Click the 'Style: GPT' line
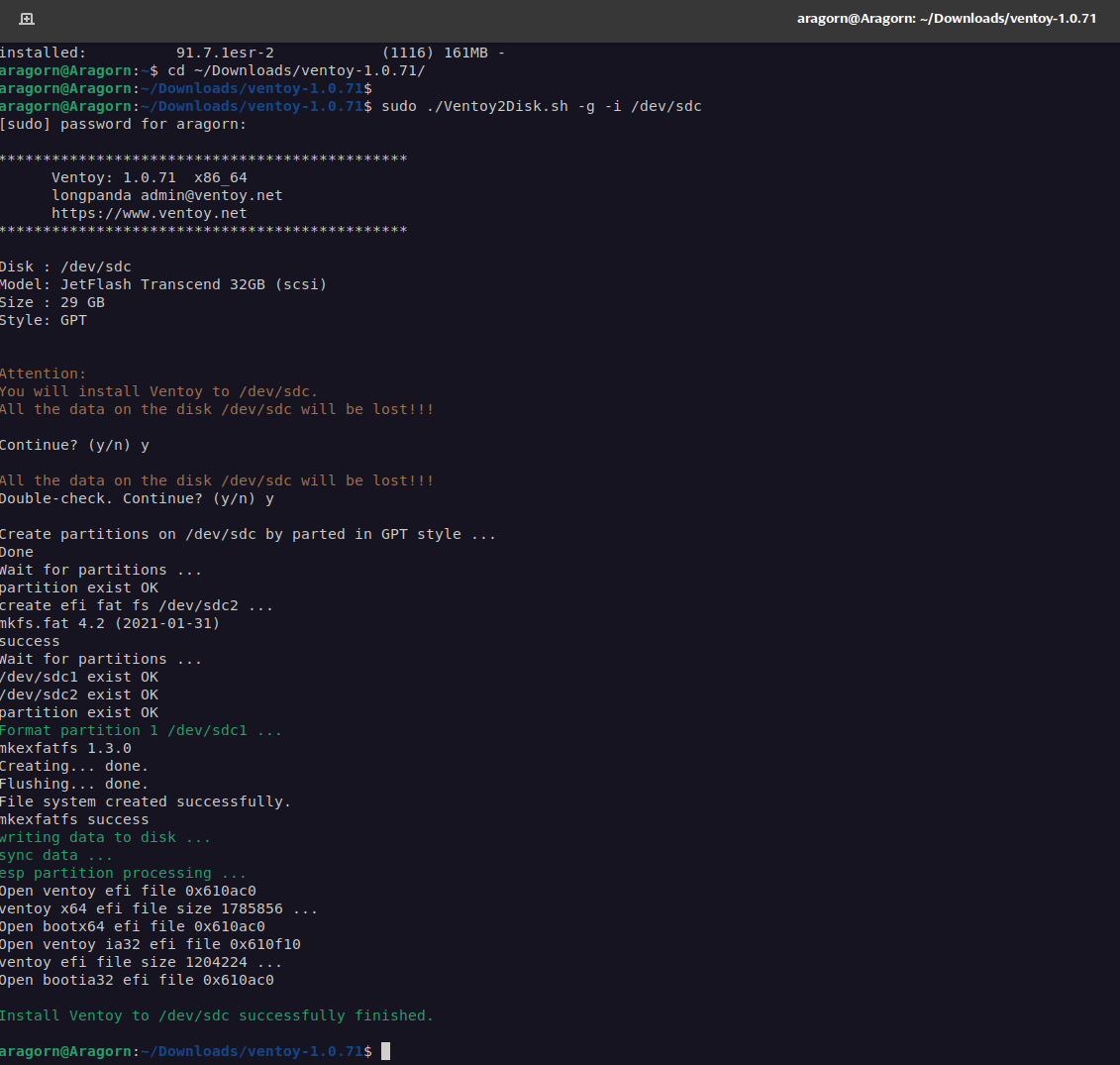The image size is (1120, 1065). [44, 320]
